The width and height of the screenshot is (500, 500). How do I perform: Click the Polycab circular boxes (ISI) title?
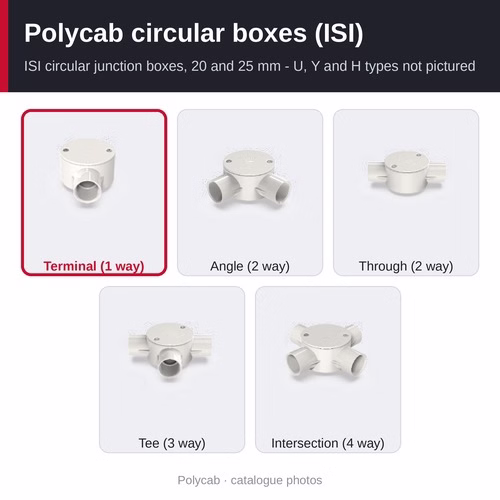tap(194, 33)
